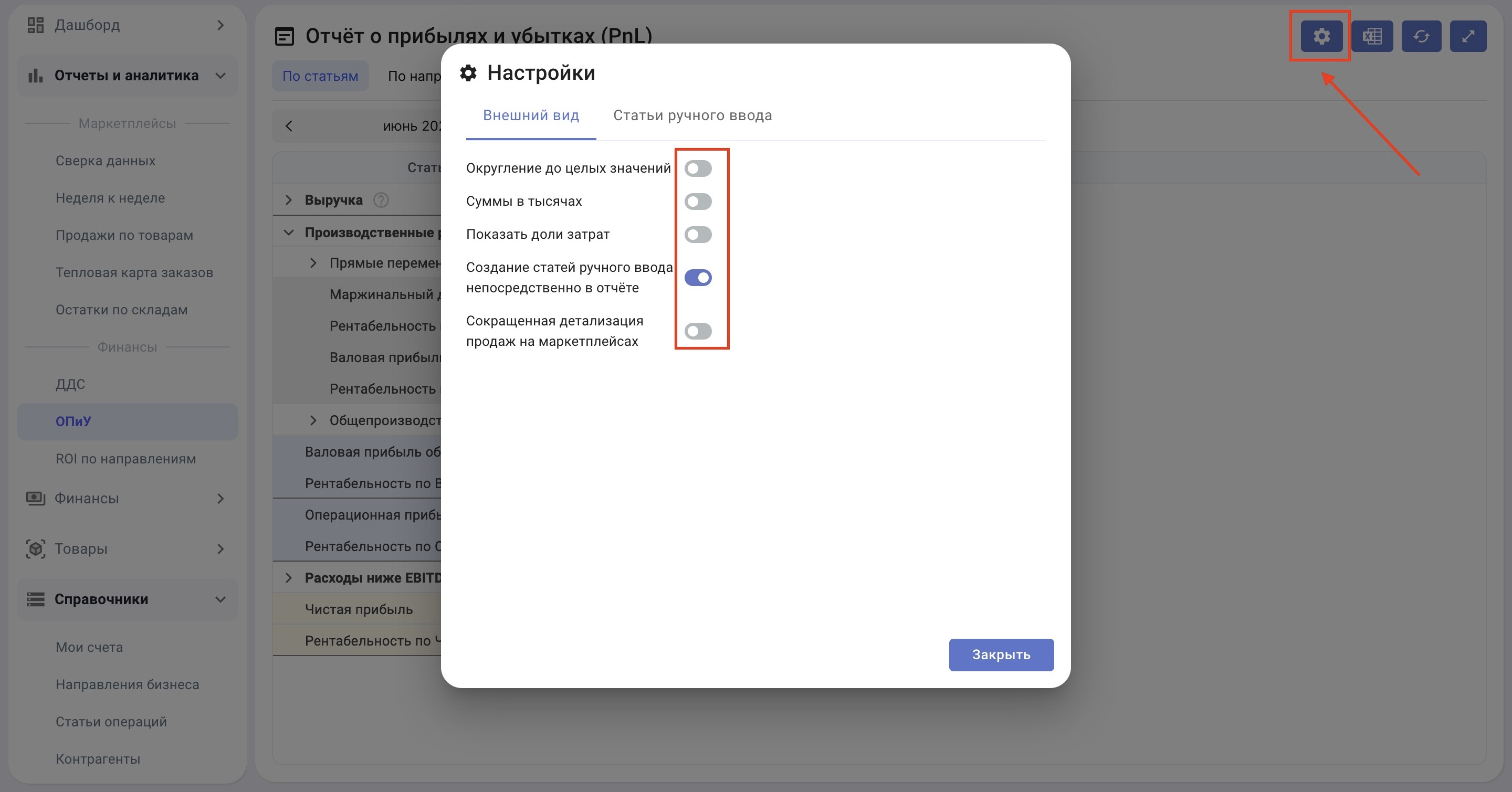Disable creating manual entry articles in the report

[698, 278]
